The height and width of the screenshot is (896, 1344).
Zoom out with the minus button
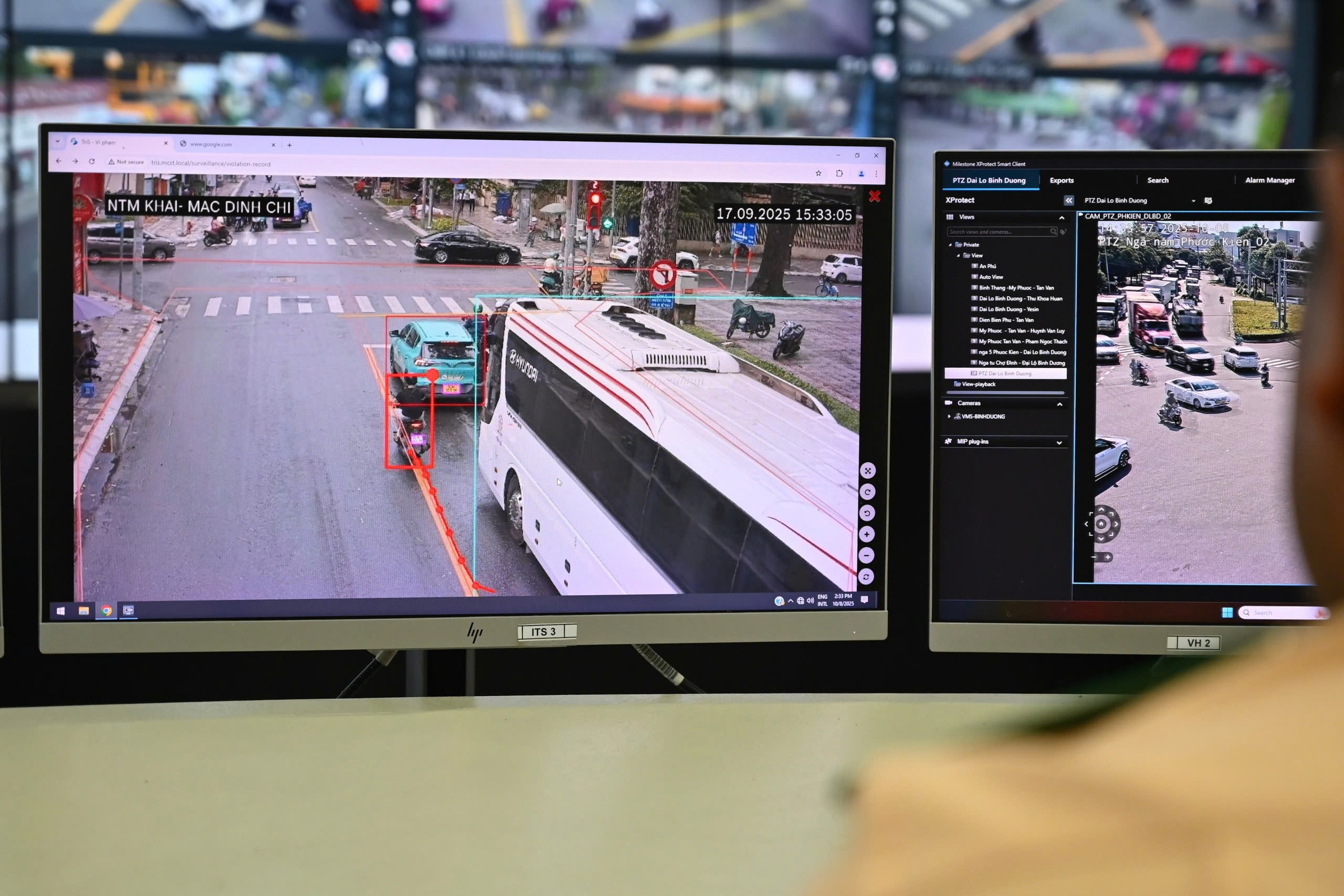(867, 556)
